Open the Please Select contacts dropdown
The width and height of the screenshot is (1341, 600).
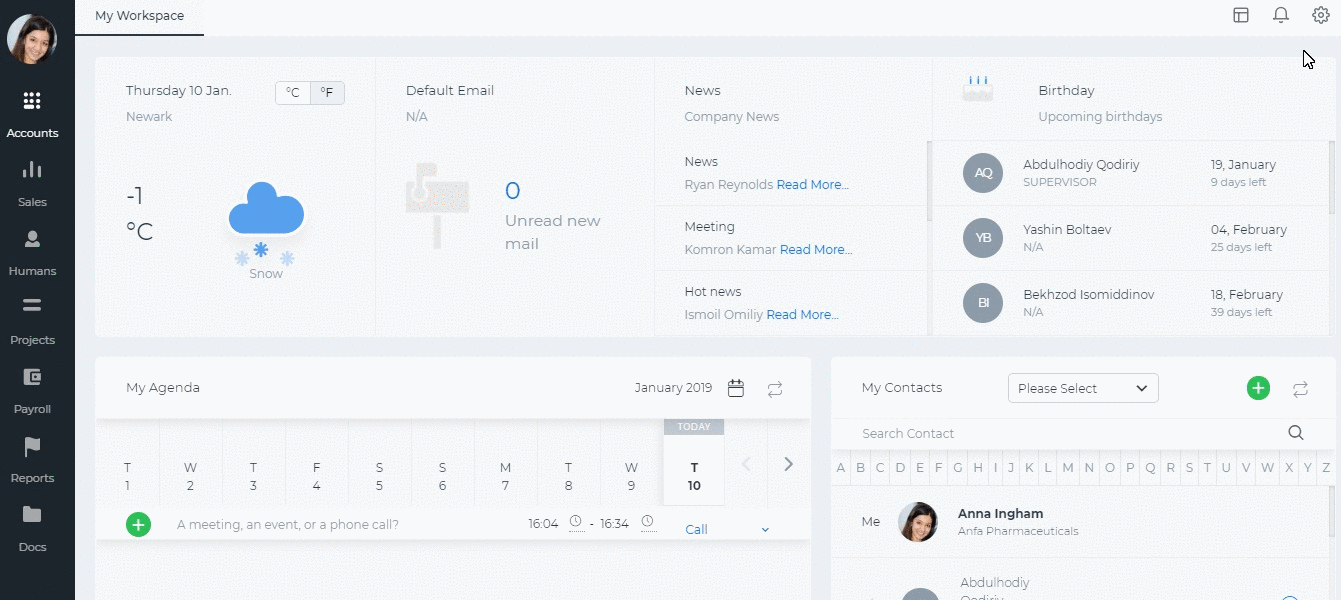coord(1083,388)
